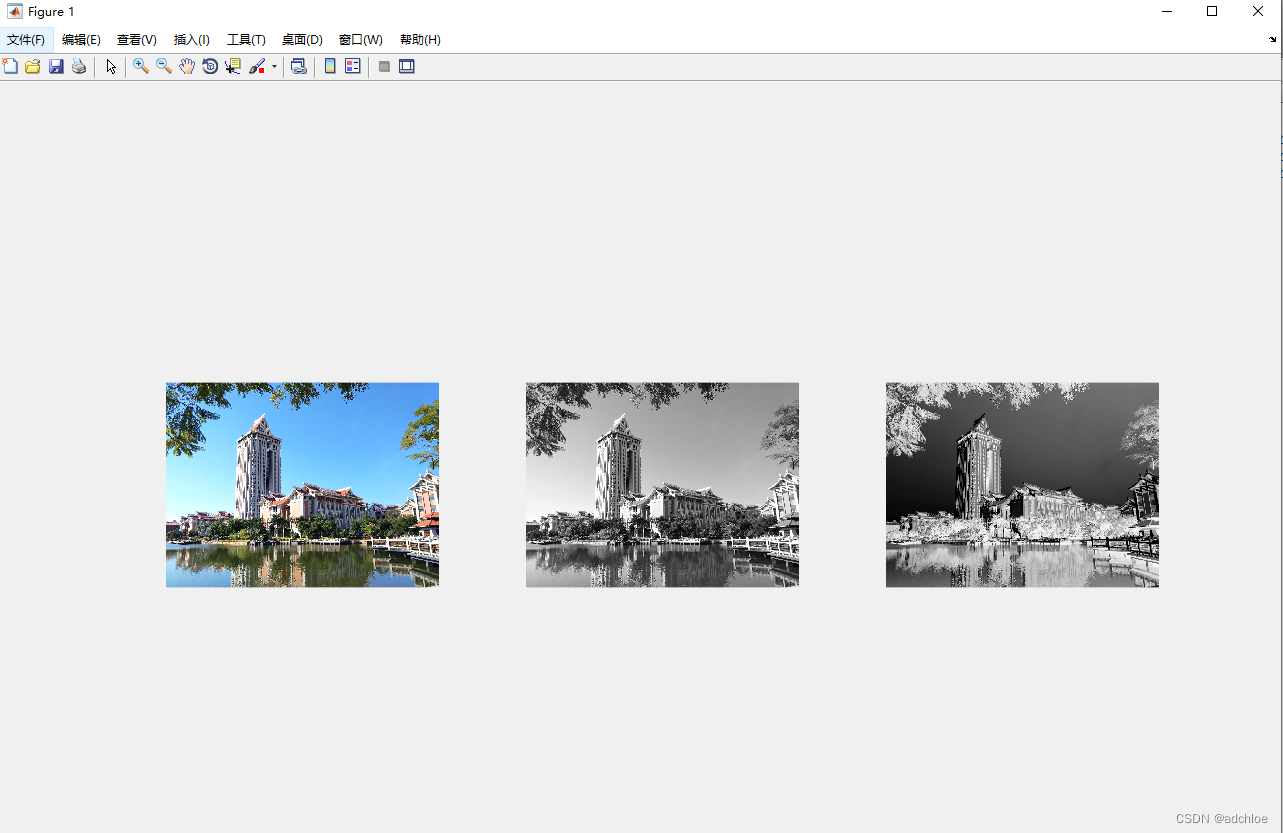Image resolution: width=1283 pixels, height=833 pixels.
Task: Open the 工具(T) menu
Action: (x=246, y=40)
